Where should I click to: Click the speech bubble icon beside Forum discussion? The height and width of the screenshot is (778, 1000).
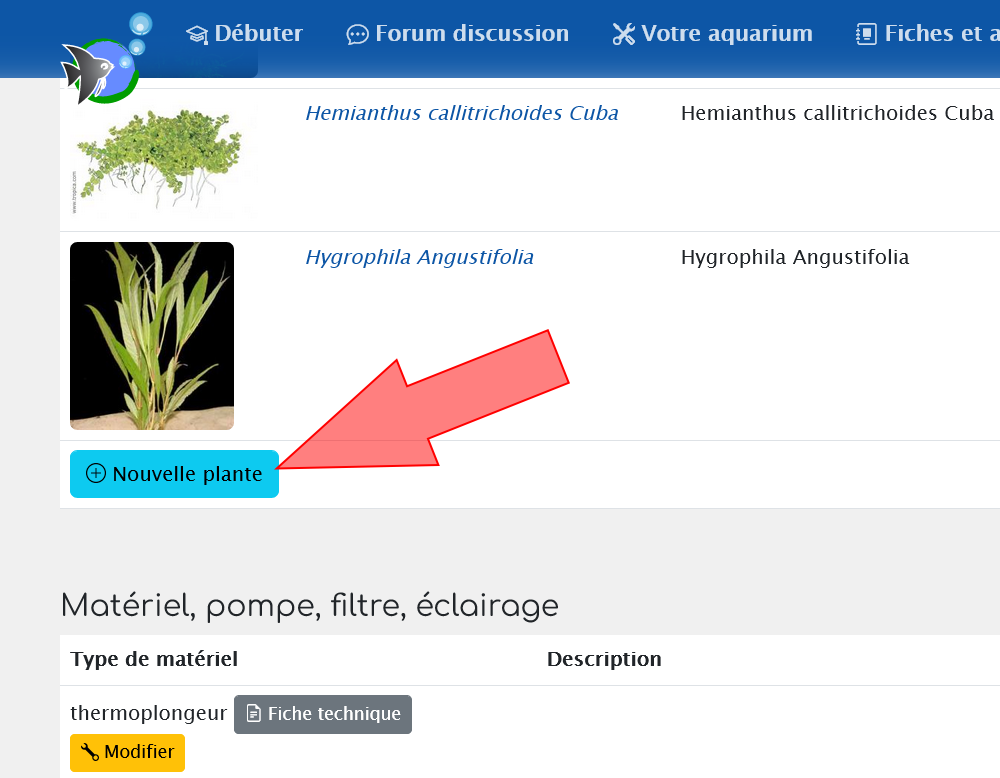tap(357, 34)
